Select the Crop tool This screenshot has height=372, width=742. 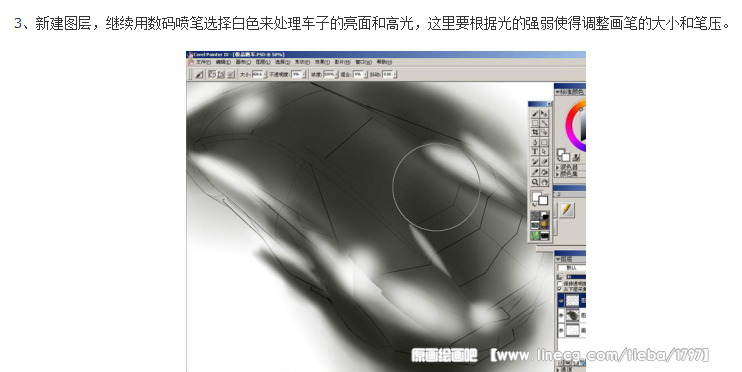[x=535, y=132]
